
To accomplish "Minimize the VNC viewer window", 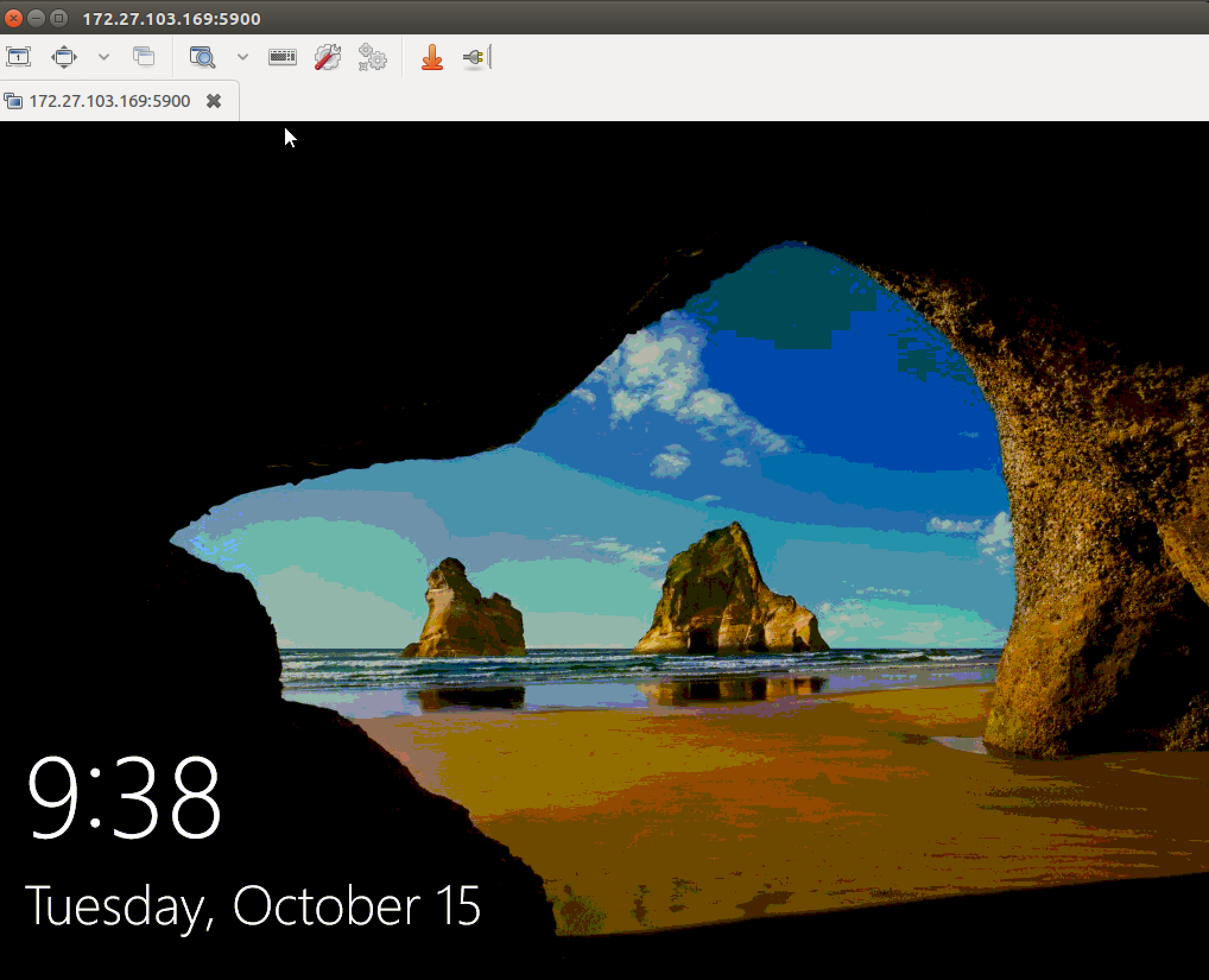I will click(x=37, y=18).
